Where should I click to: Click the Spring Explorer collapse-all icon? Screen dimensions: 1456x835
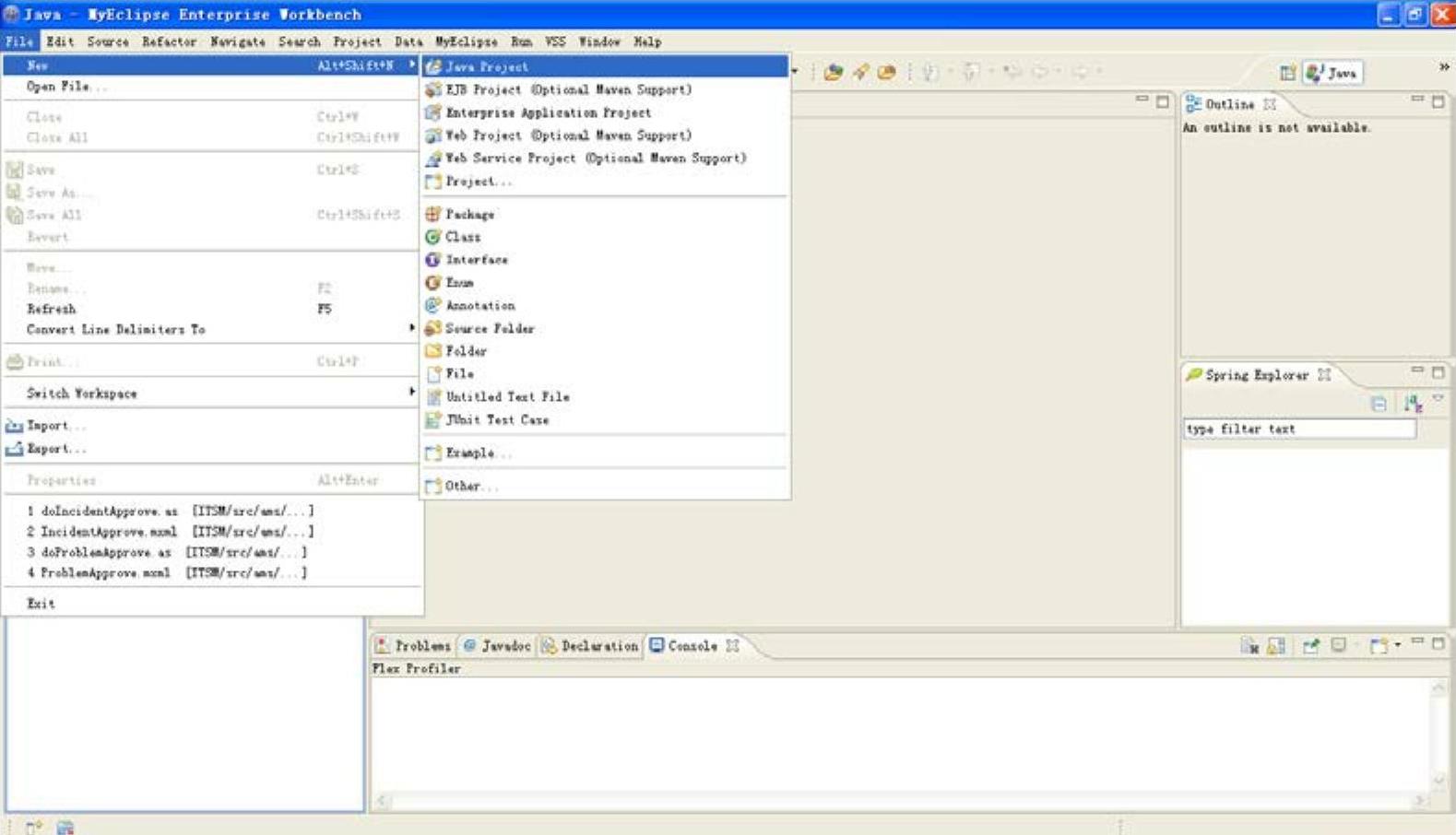click(x=1379, y=404)
